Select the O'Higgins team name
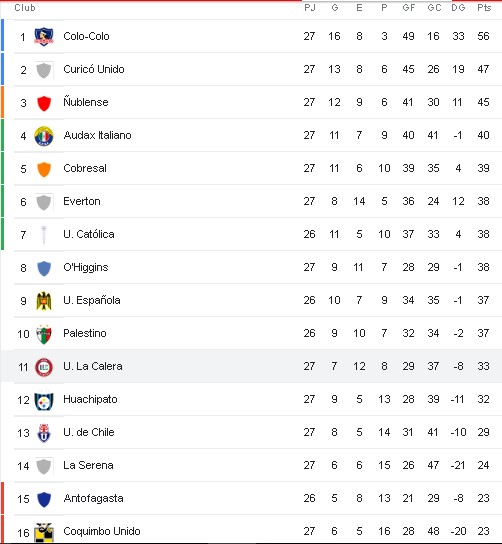Screen dimensions: 502x544 [86, 267]
